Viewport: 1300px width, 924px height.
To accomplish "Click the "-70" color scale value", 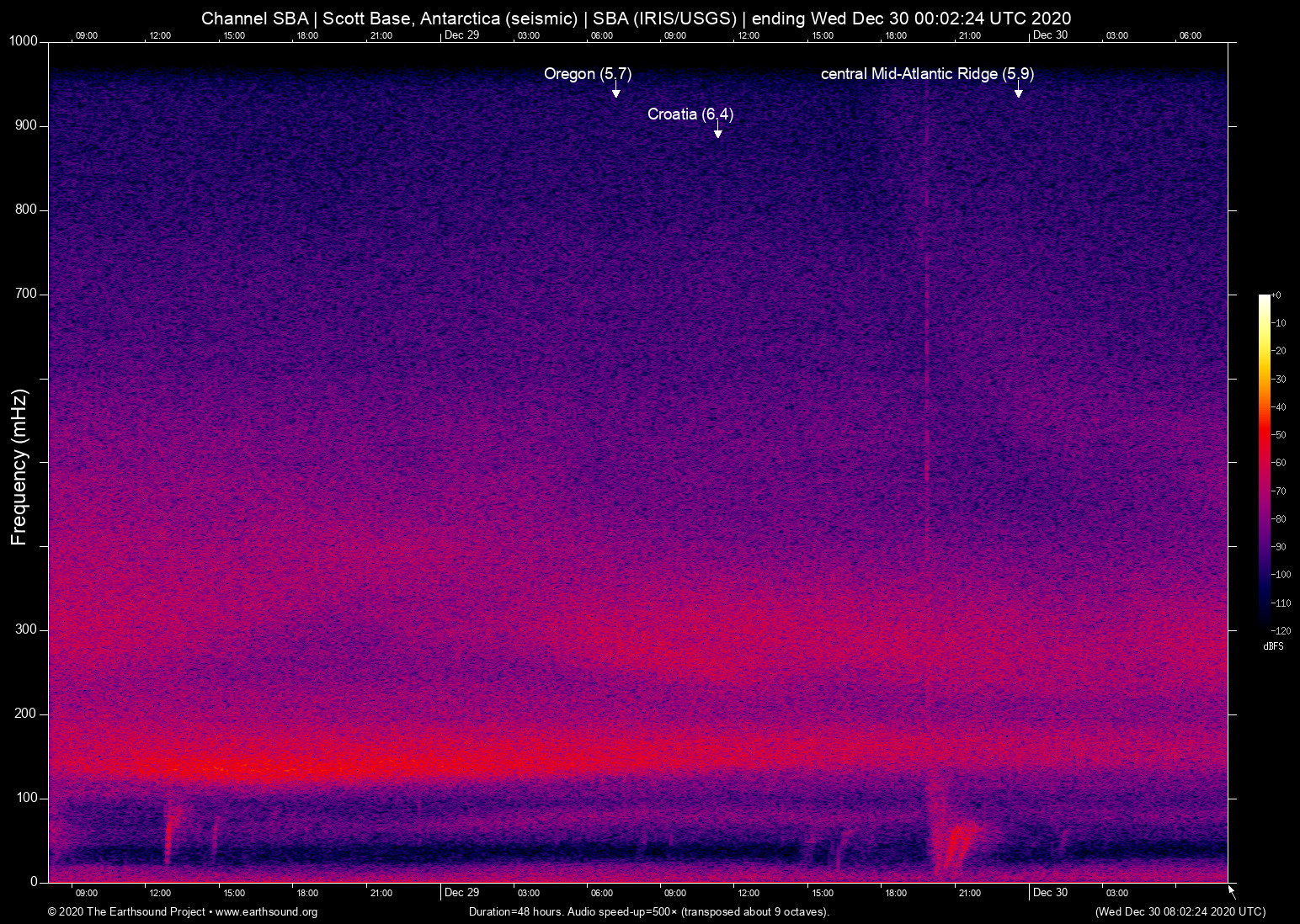I will pyautogui.click(x=1279, y=491).
